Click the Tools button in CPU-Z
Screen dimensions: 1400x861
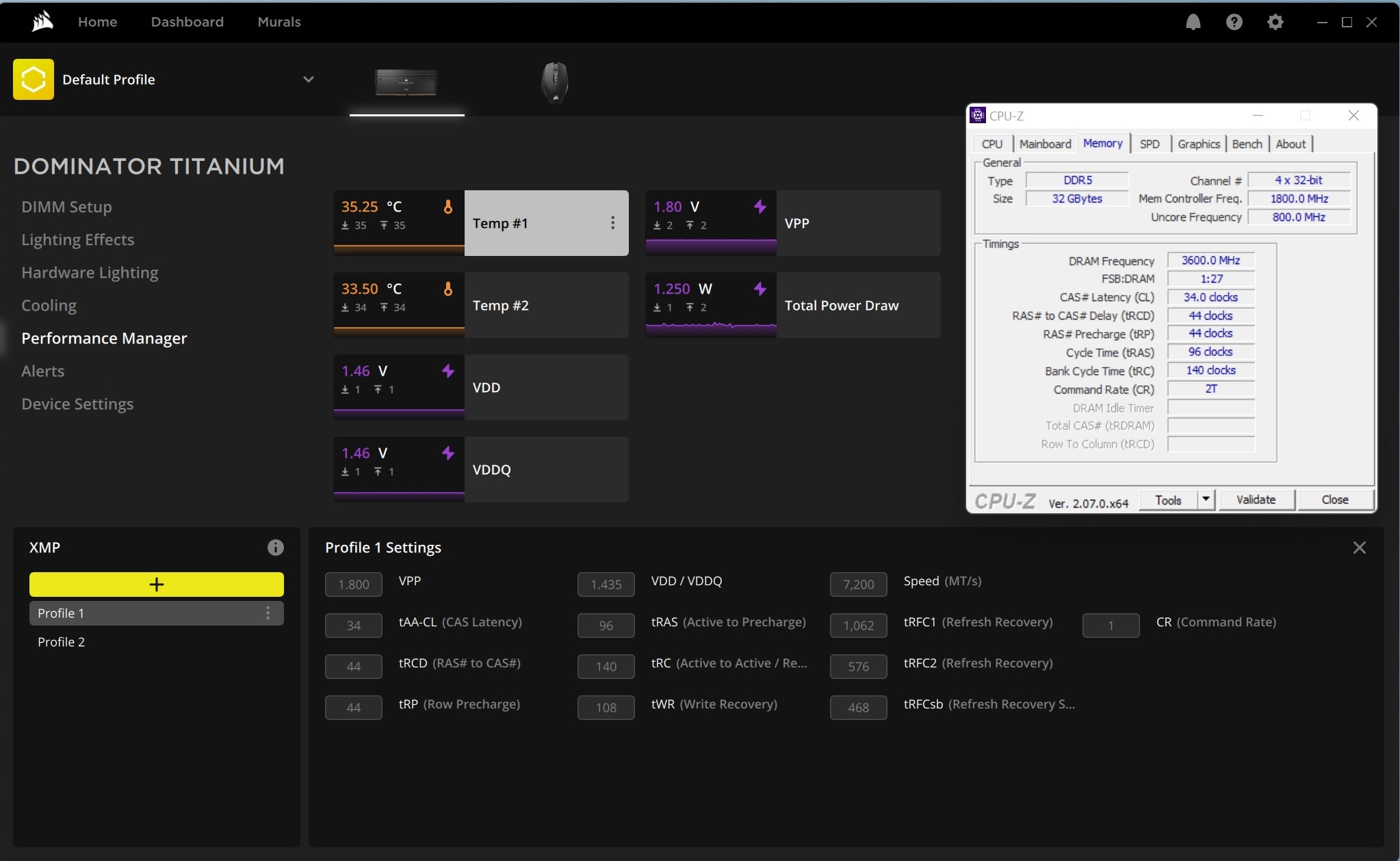[1168, 500]
